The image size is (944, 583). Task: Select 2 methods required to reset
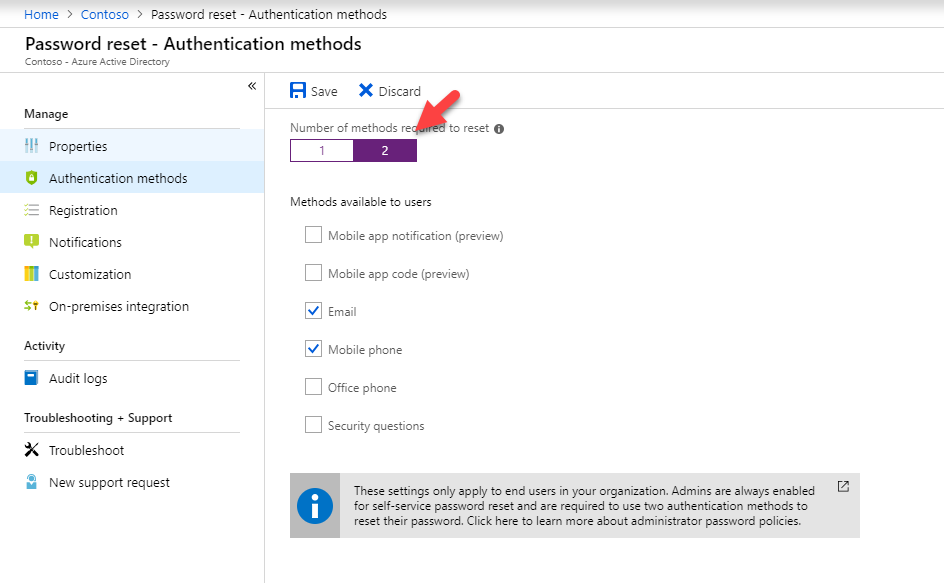click(x=385, y=151)
